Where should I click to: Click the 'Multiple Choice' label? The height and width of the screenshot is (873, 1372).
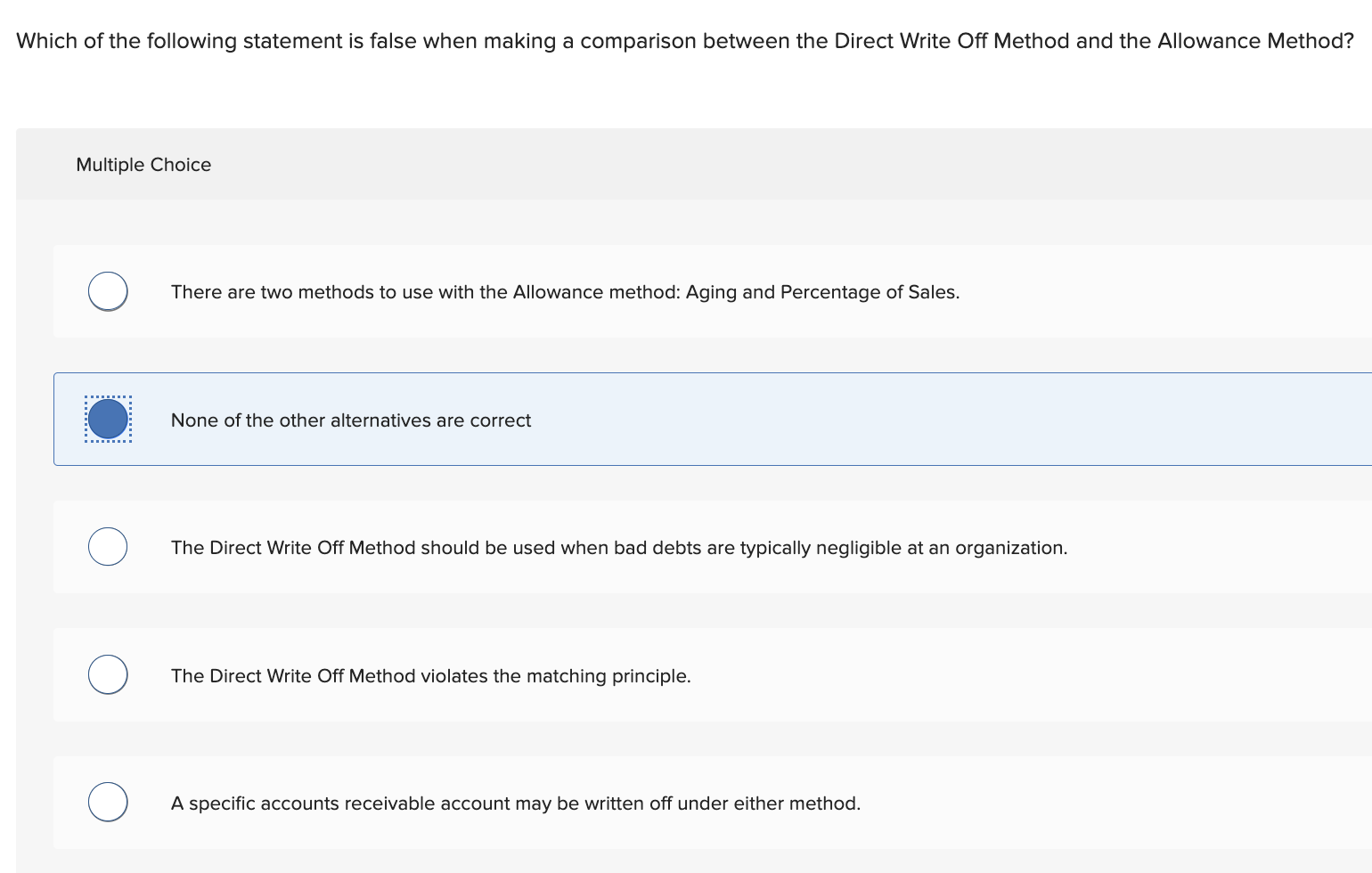click(143, 165)
